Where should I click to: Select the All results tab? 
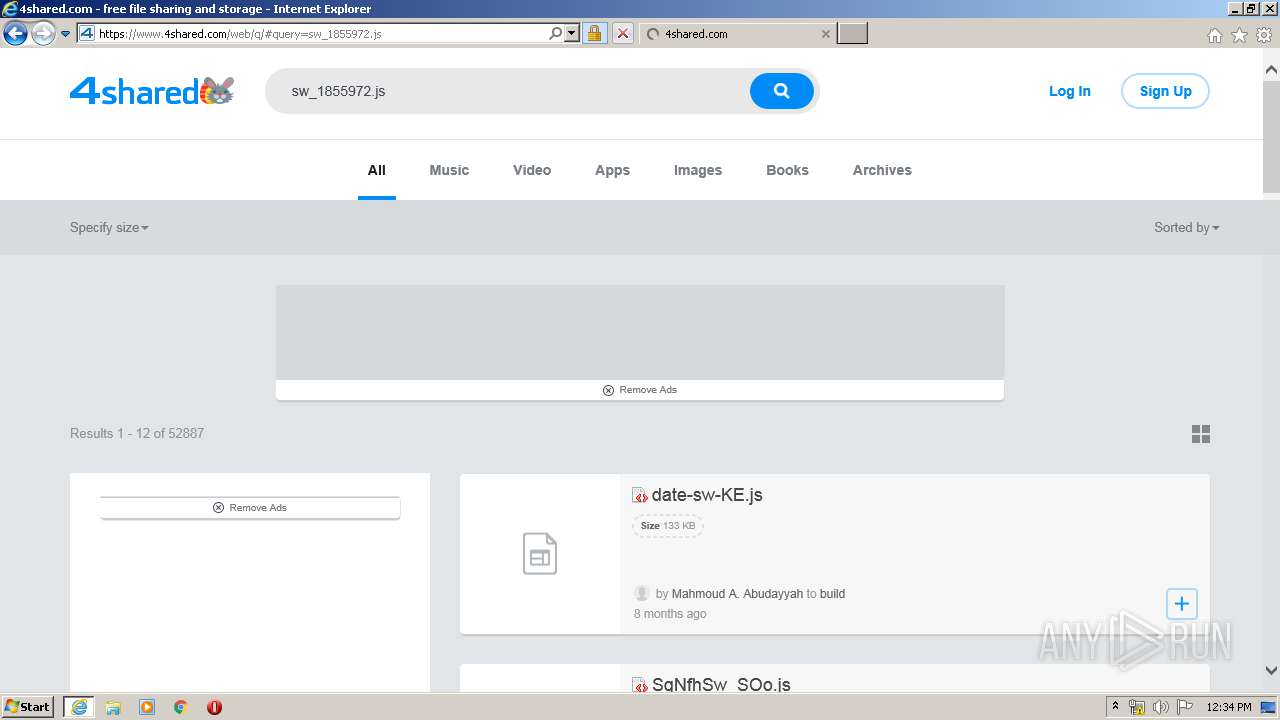[376, 170]
